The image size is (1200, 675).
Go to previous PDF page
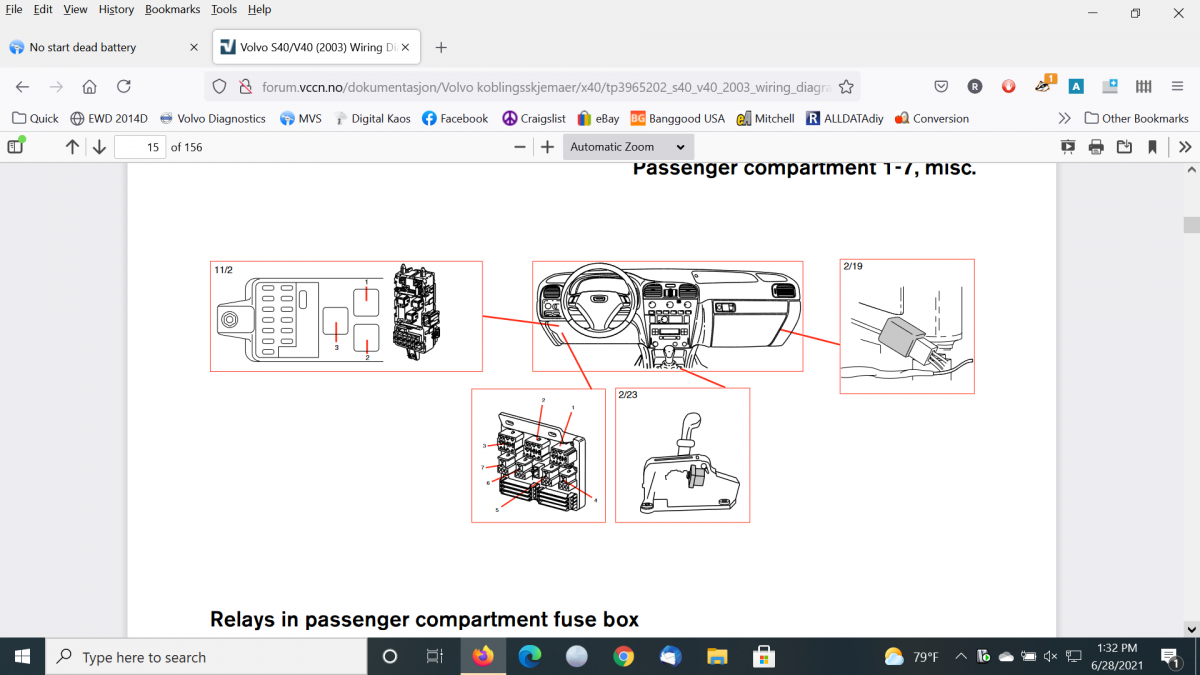click(72, 147)
